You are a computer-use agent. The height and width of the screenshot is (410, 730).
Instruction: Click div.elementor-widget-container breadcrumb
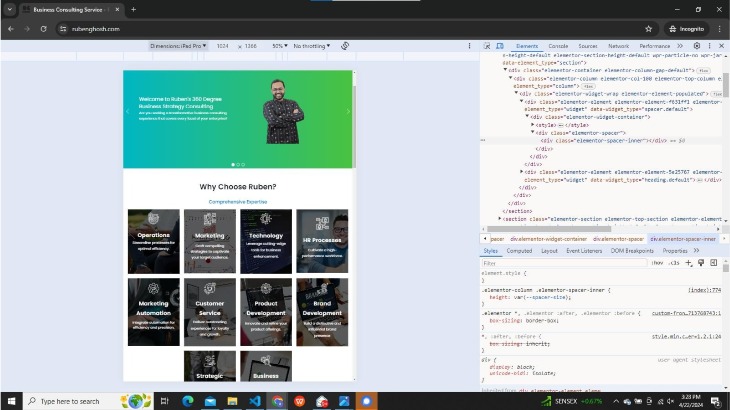548,239
